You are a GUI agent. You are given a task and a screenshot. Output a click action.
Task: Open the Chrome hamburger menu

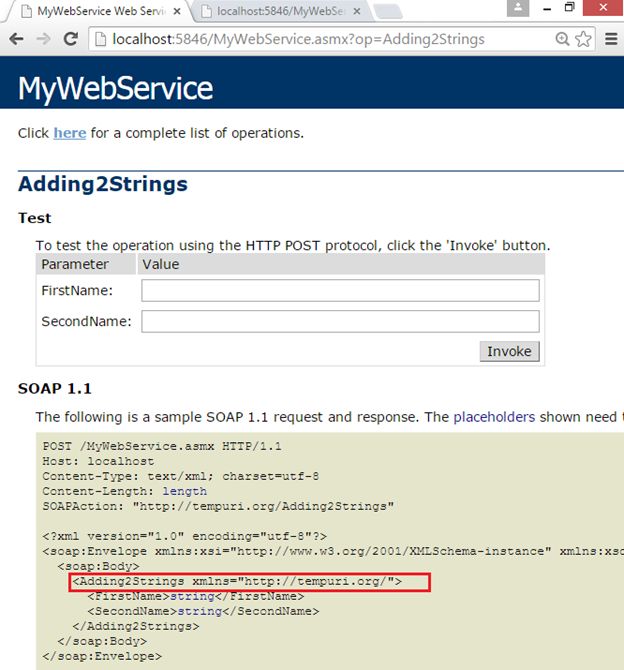(x=609, y=39)
